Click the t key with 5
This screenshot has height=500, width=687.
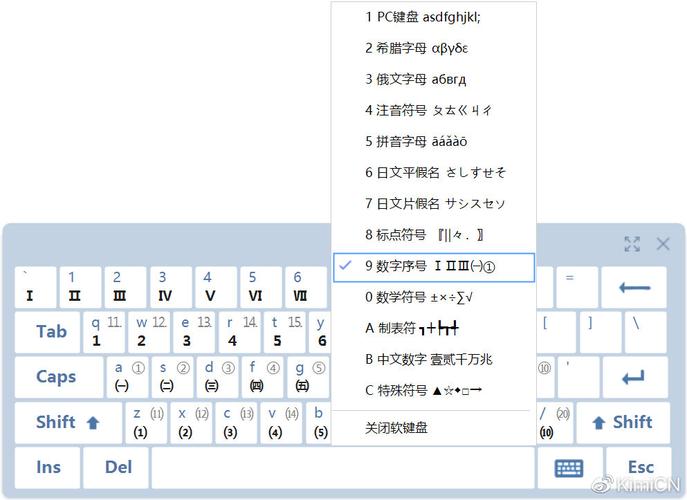coord(285,332)
